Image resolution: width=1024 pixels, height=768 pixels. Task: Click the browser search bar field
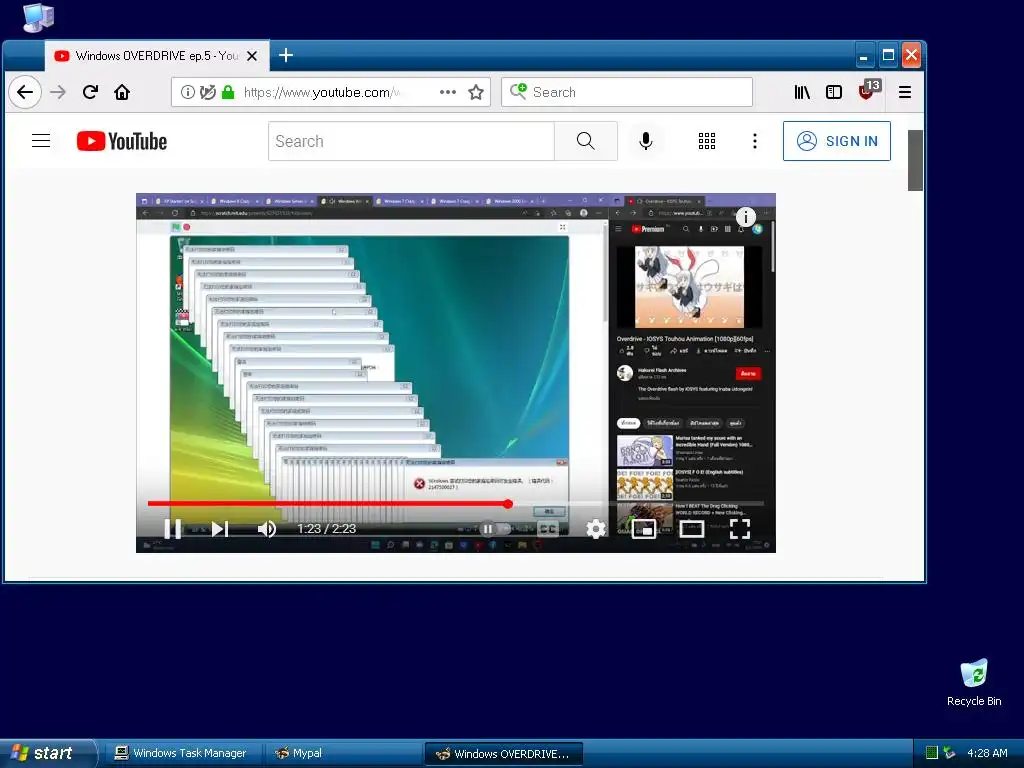tap(627, 92)
